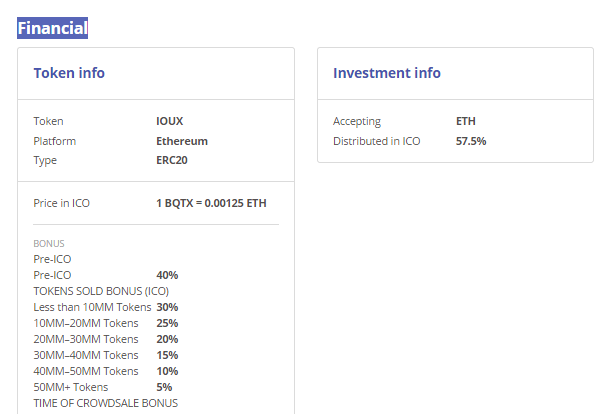Select the 57.5% Distributed in ICO value

(471, 141)
